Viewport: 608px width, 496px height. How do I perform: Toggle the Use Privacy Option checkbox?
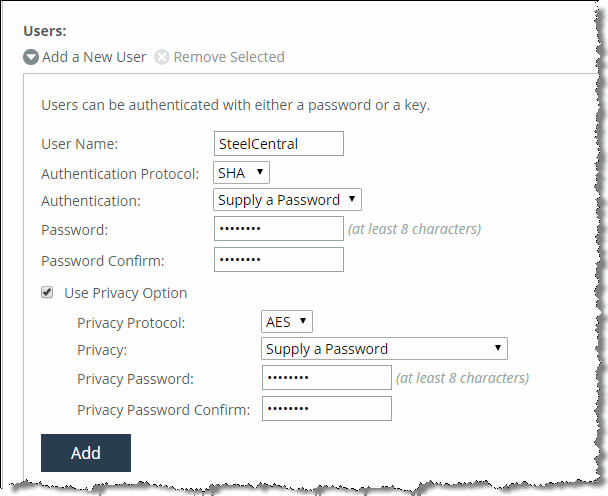[47, 292]
